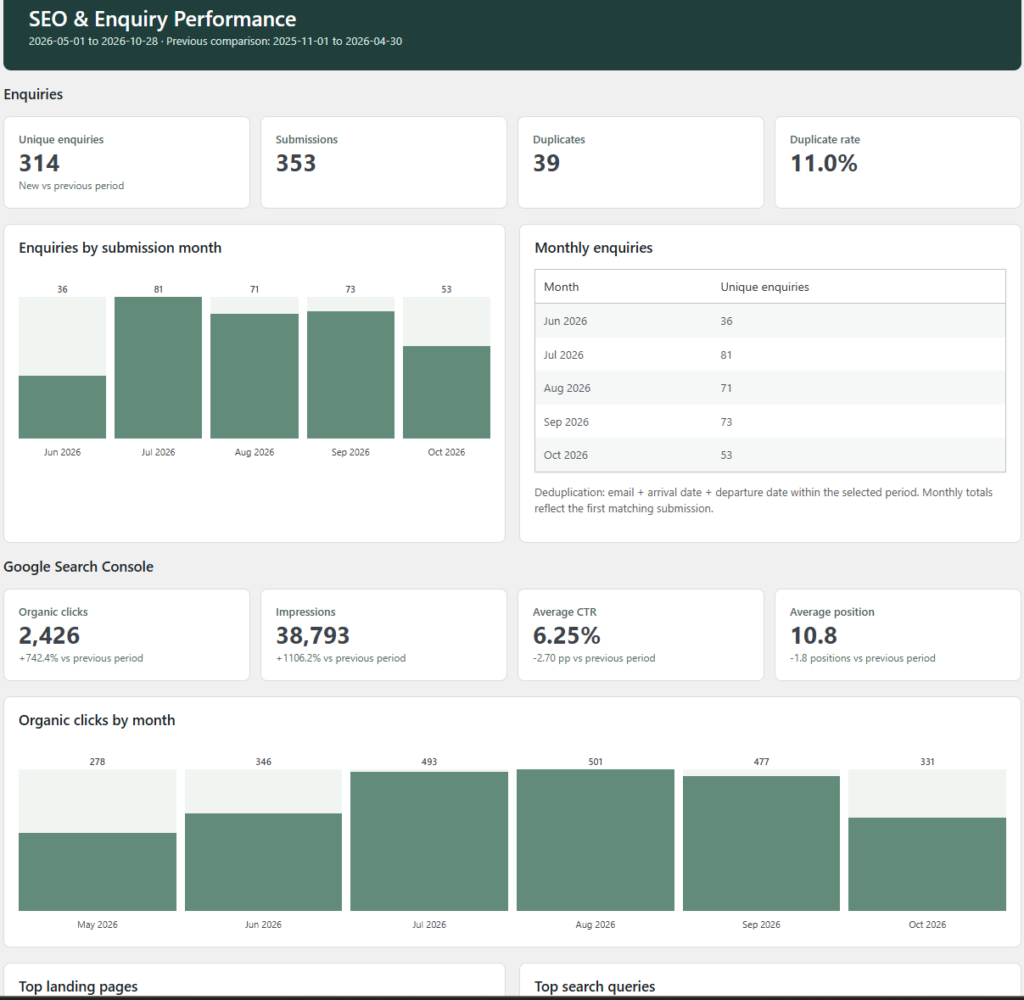Click the Month column header

(x=561, y=287)
